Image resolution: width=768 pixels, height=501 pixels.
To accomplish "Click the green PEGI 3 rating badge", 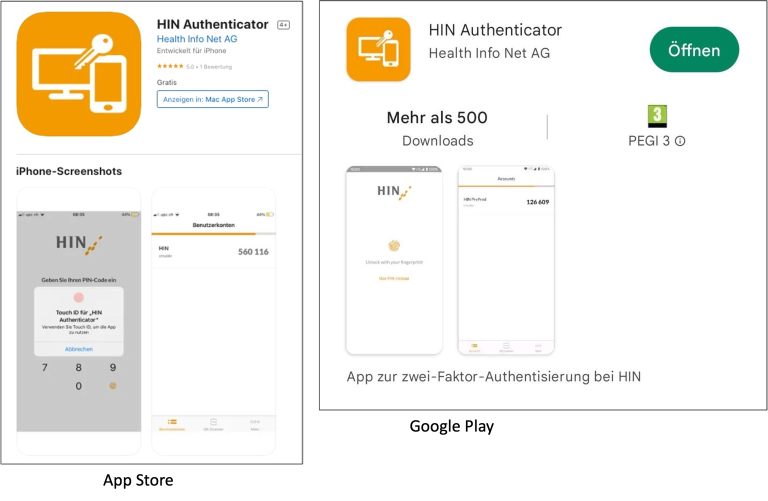I will [x=657, y=117].
